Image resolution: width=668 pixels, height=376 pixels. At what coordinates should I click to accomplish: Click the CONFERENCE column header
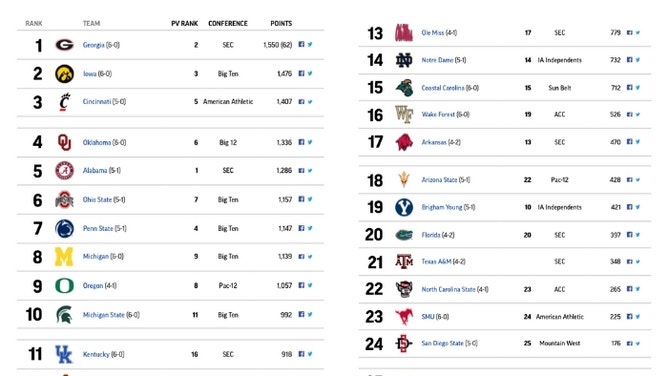(228, 23)
